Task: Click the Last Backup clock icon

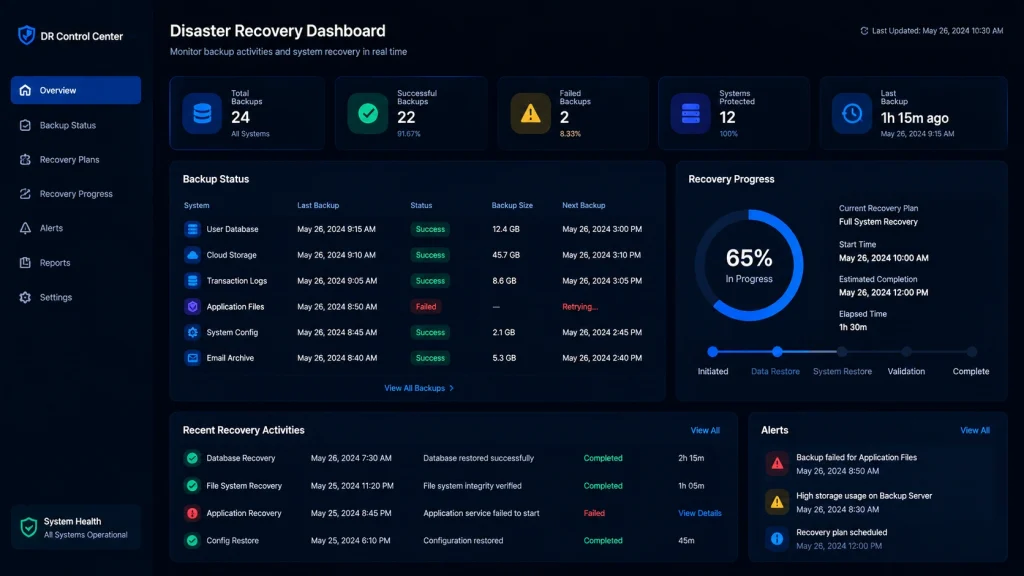Action: [852, 114]
